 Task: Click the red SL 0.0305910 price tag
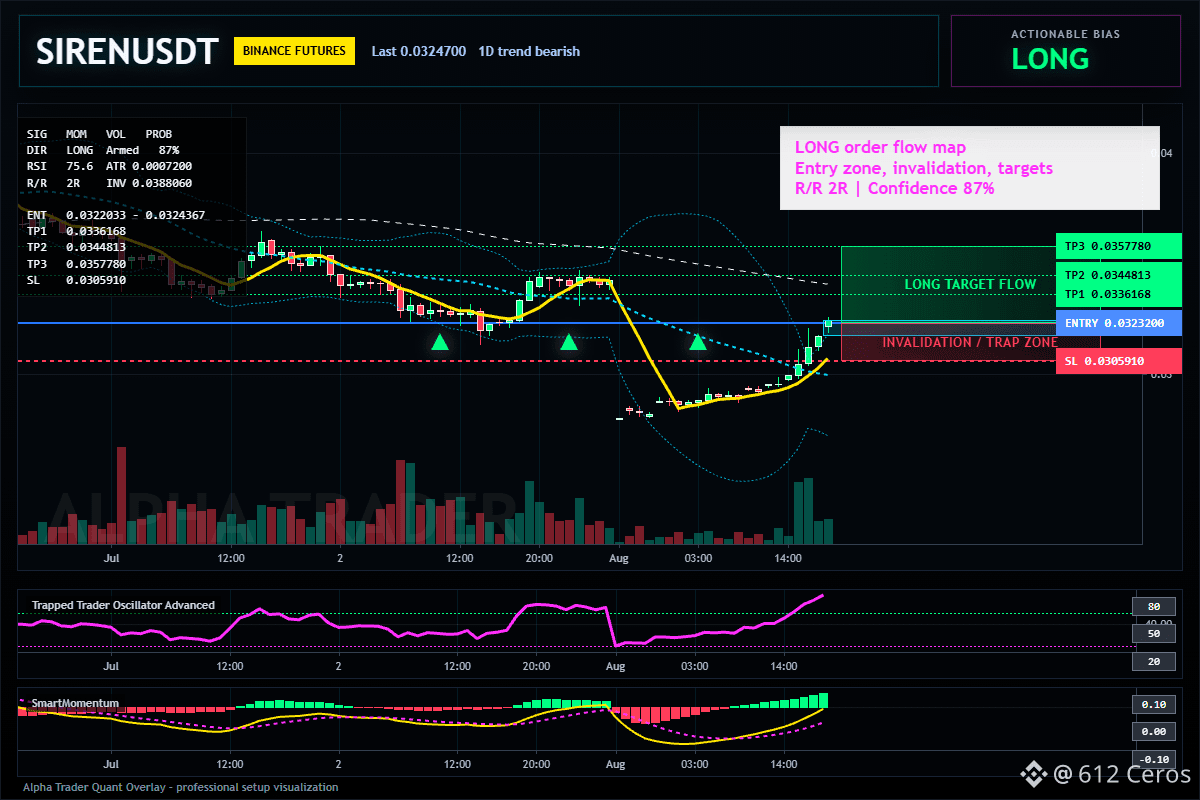[1118, 361]
